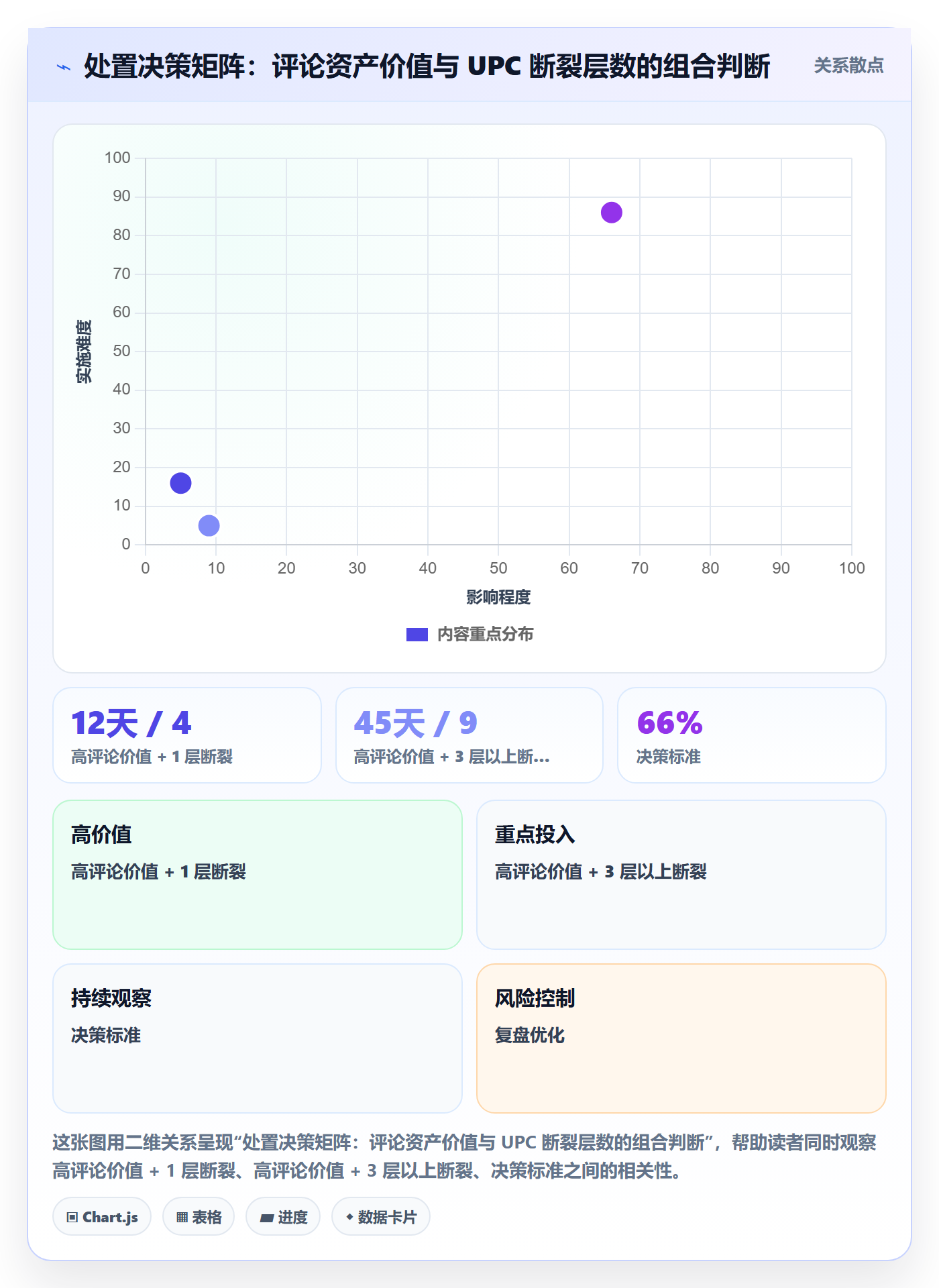Click 高评论价值 + 1 层断裂 in 高价值 card
This screenshot has width=939, height=1288.
[x=159, y=871]
